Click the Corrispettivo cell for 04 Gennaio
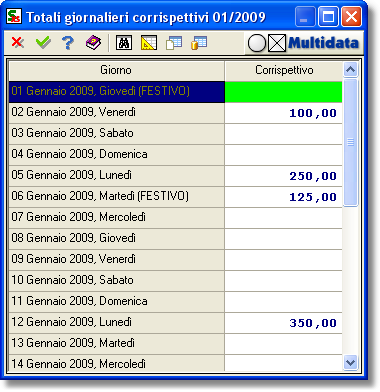 point(284,155)
